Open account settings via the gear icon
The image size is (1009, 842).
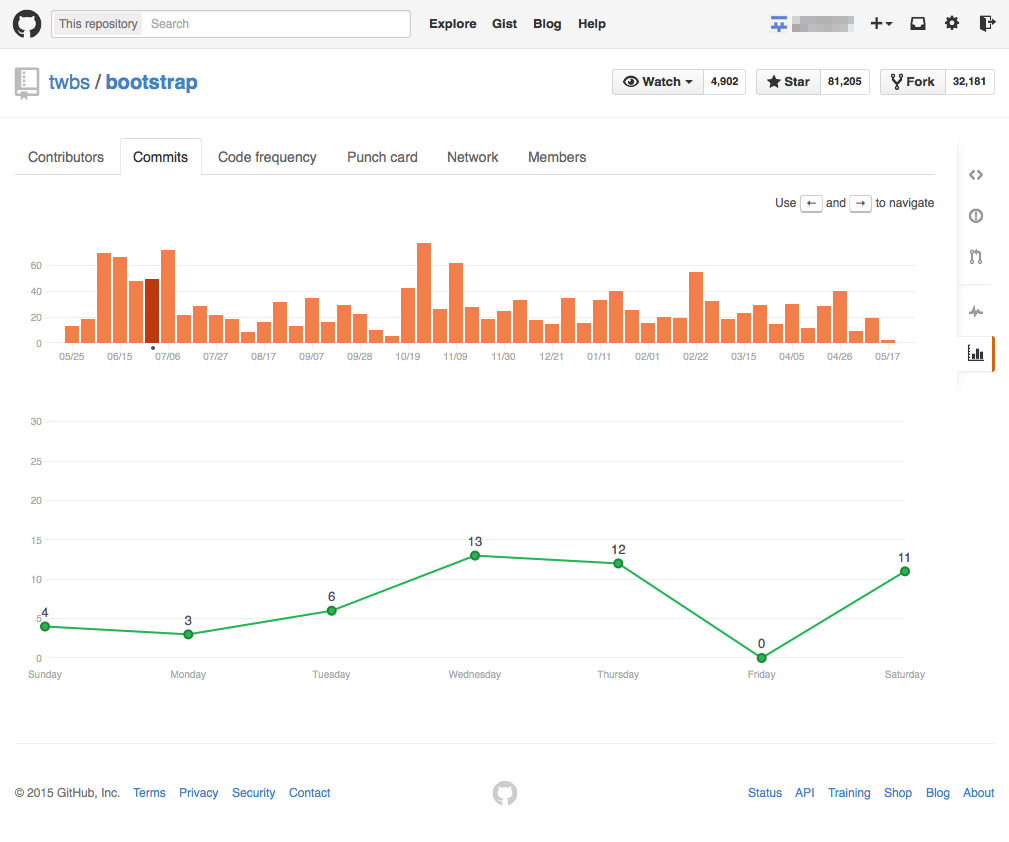pyautogui.click(x=951, y=23)
